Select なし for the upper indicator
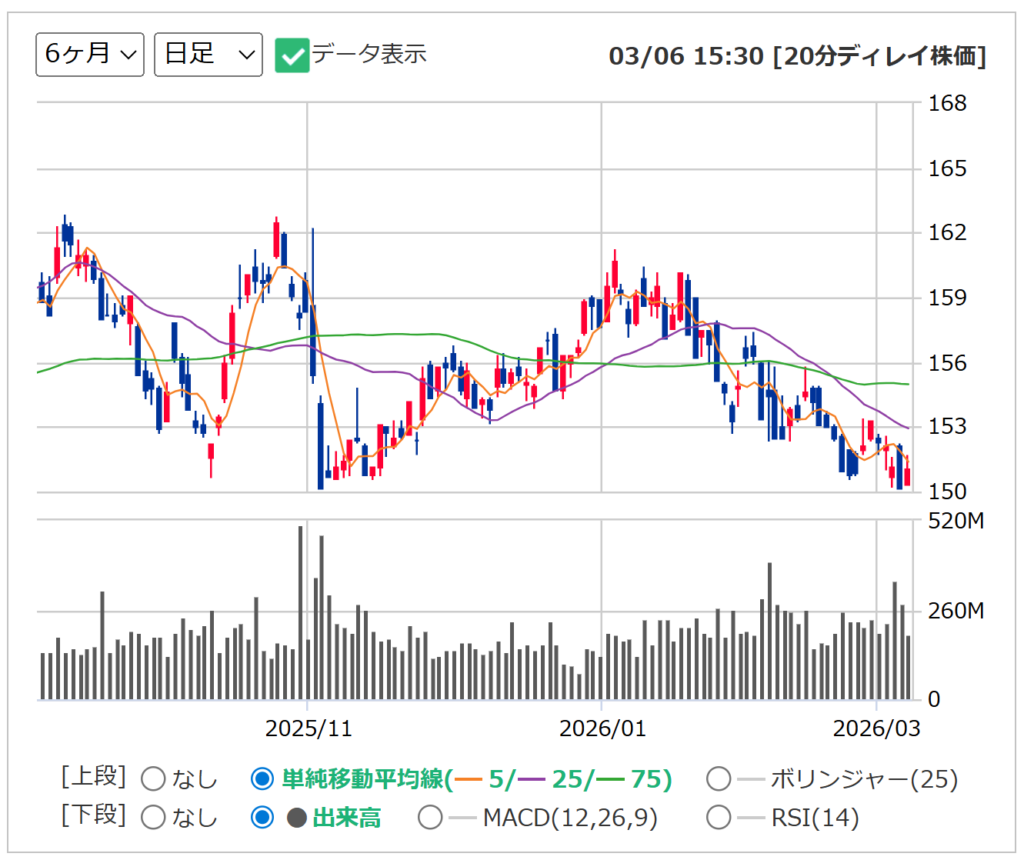 [155, 778]
